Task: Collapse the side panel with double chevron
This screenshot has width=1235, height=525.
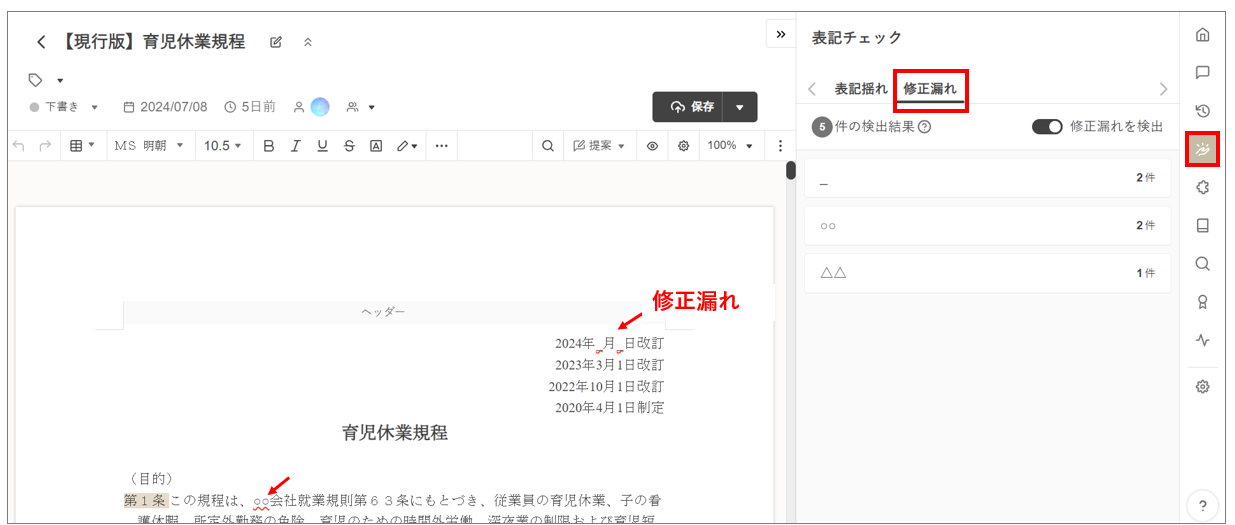Action: tap(780, 34)
